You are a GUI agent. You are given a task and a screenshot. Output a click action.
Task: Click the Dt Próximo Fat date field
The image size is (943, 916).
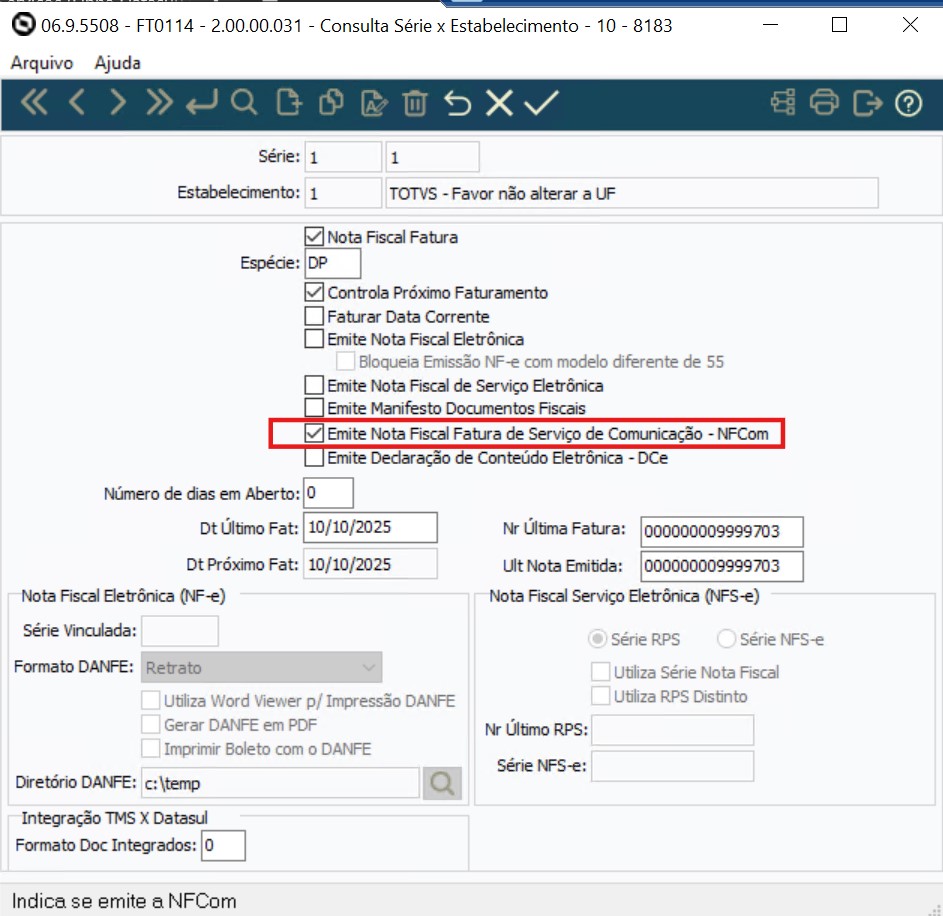tap(370, 564)
